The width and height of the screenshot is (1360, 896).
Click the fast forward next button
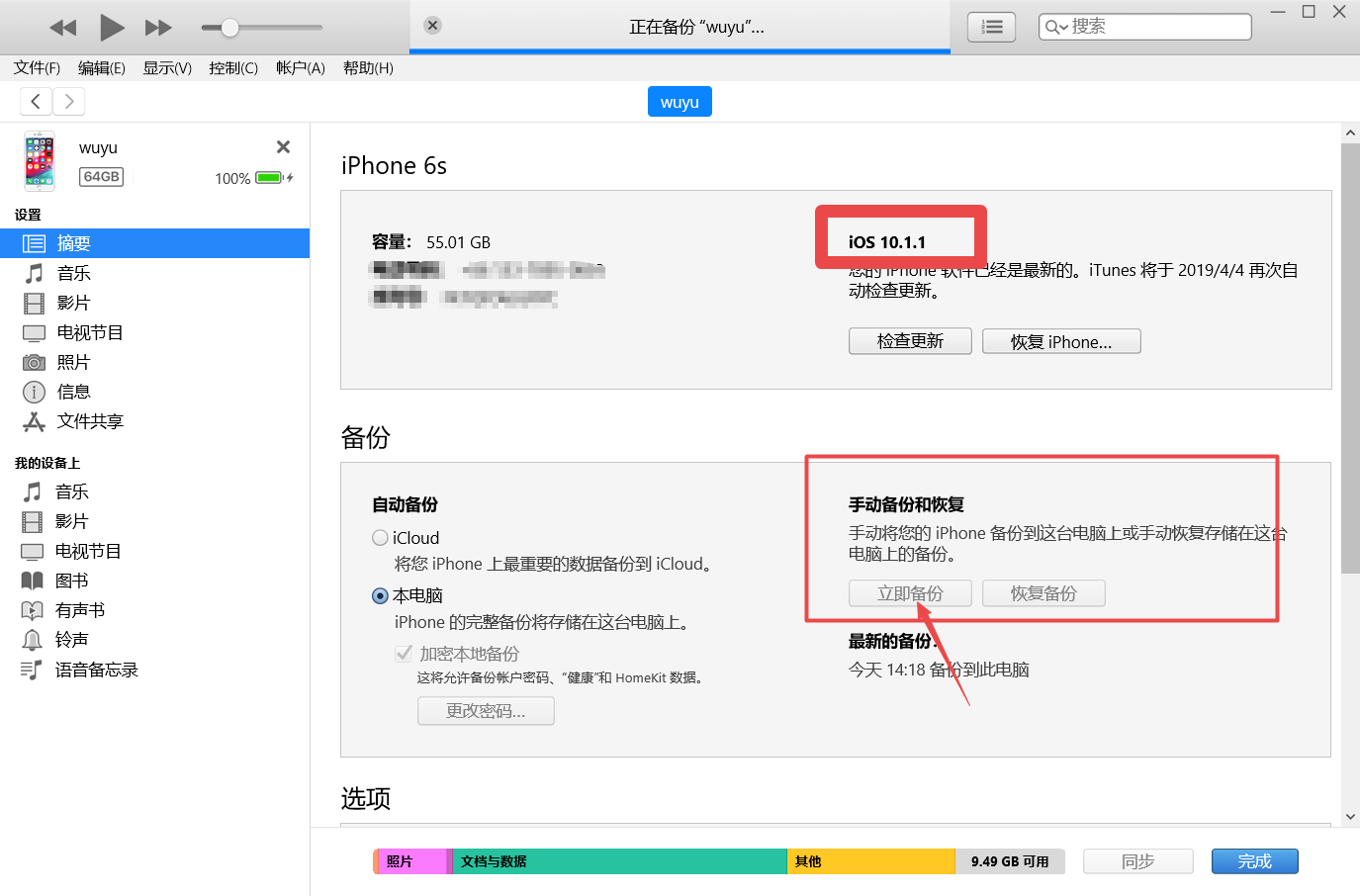pos(158,28)
